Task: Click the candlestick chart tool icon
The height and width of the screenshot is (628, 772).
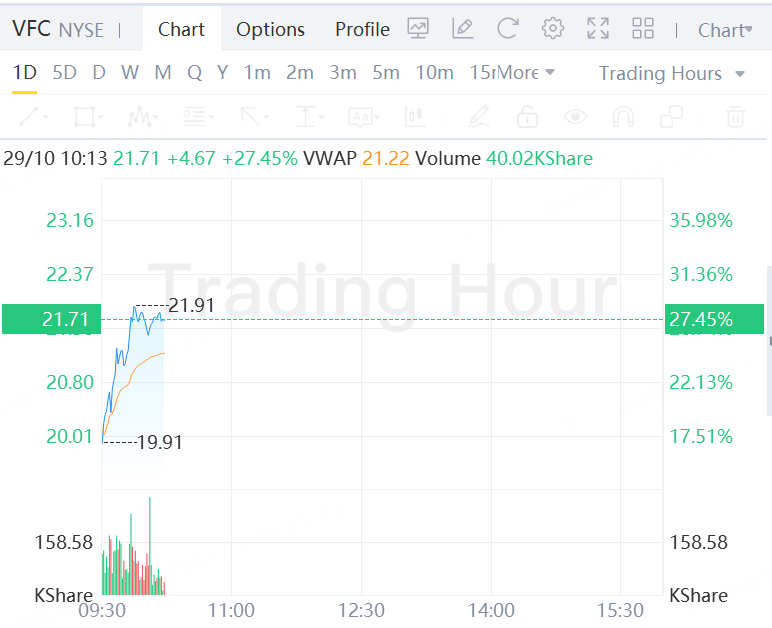Action: coord(415,117)
